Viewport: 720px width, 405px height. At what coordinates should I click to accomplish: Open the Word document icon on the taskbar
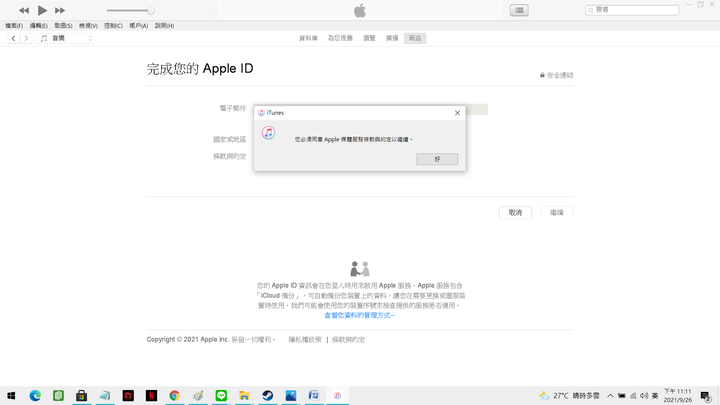pyautogui.click(x=314, y=395)
